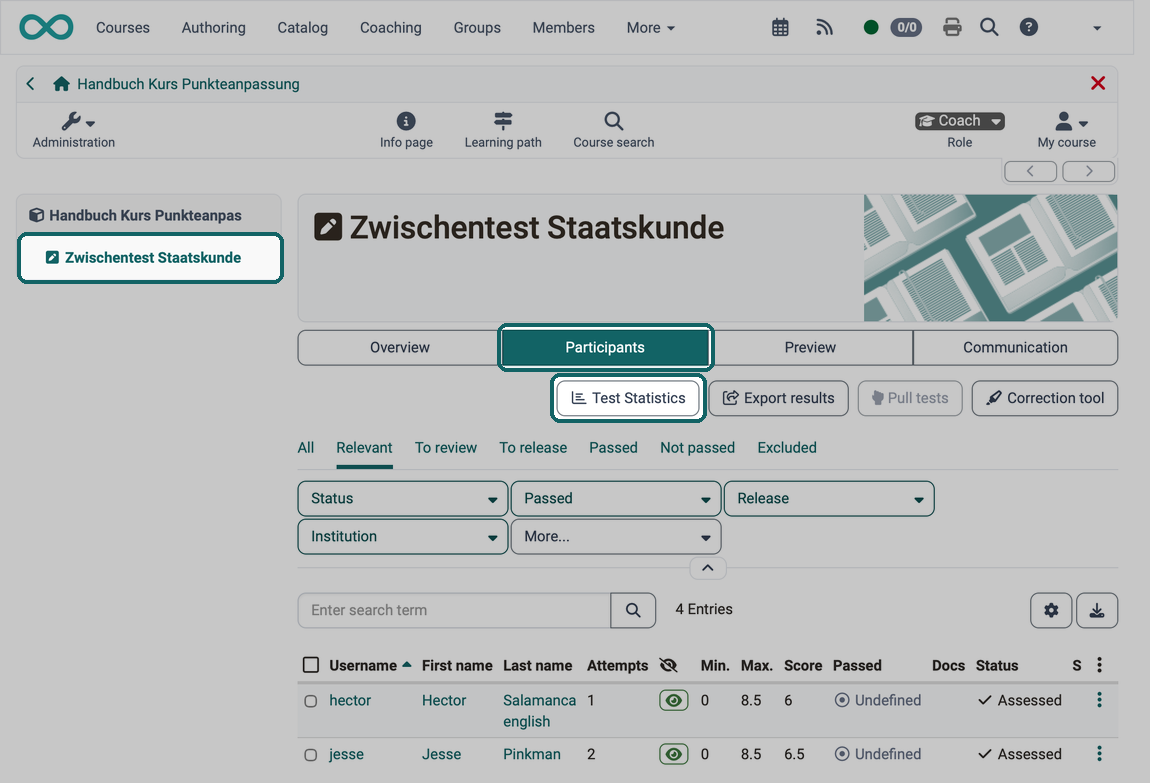The width and height of the screenshot is (1150, 783).
Task: Open table header three-dot menu
Action: pos(1099,665)
